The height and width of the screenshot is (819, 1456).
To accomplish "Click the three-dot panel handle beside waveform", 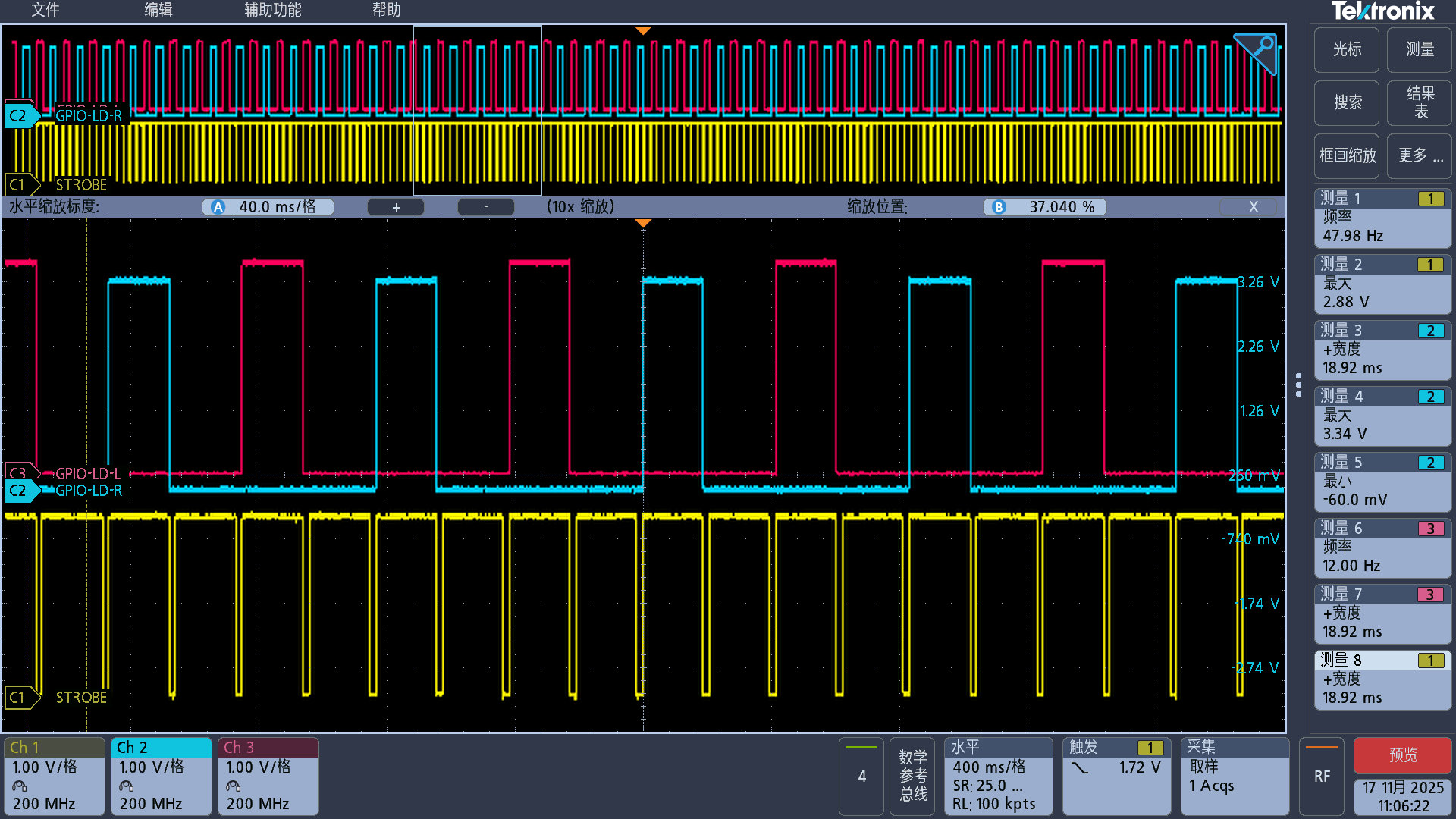I will coord(1298,384).
